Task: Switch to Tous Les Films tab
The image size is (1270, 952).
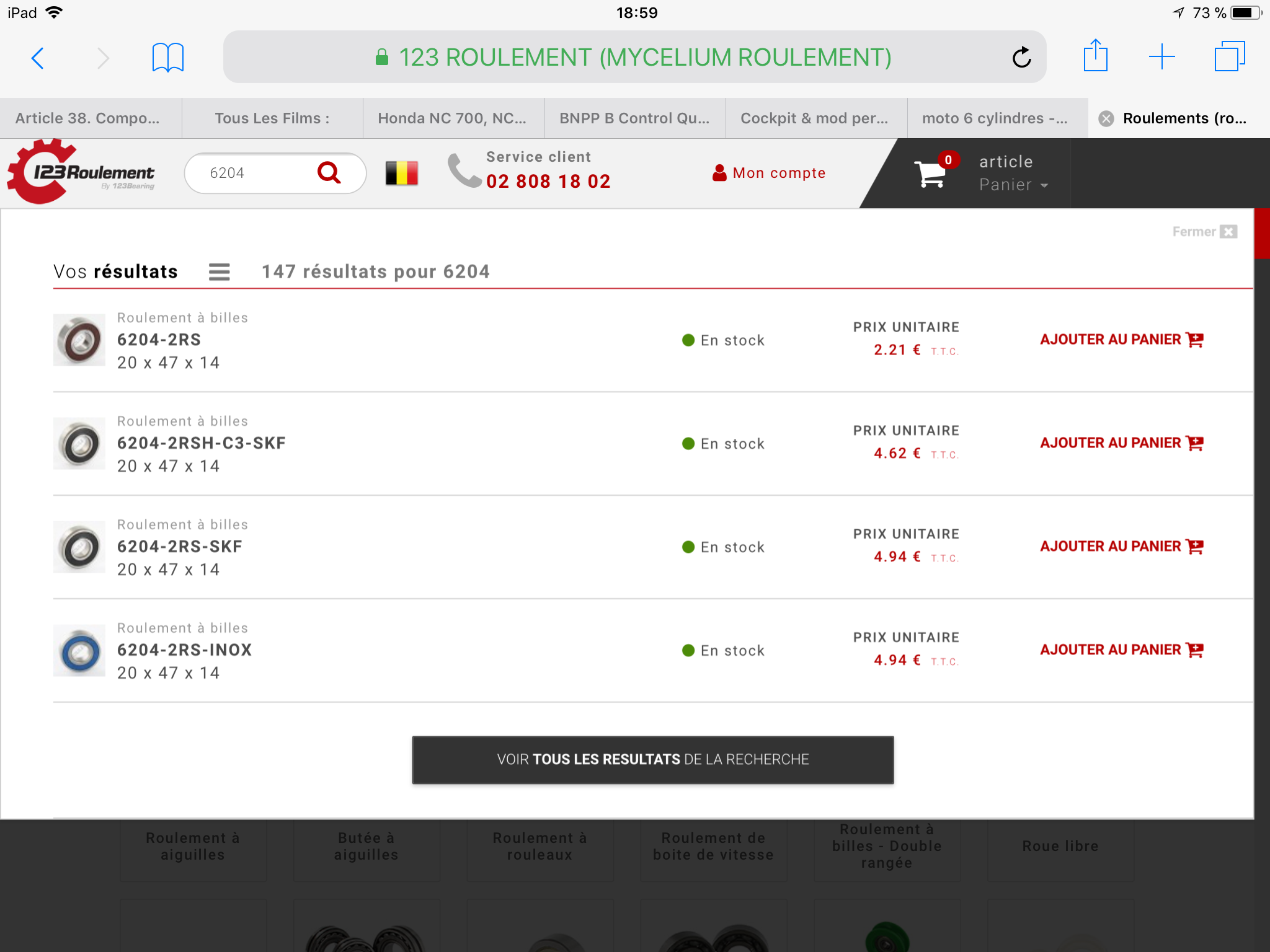Action: coord(272,118)
